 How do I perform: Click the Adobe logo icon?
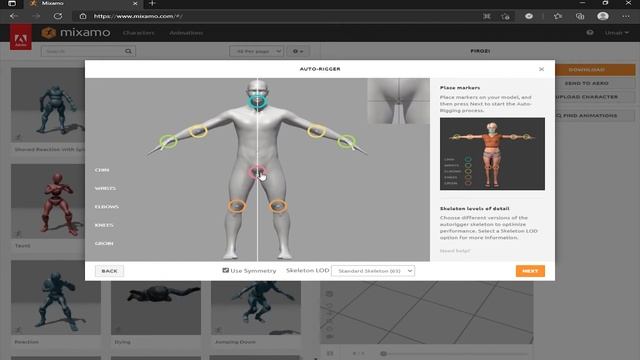pos(21,38)
